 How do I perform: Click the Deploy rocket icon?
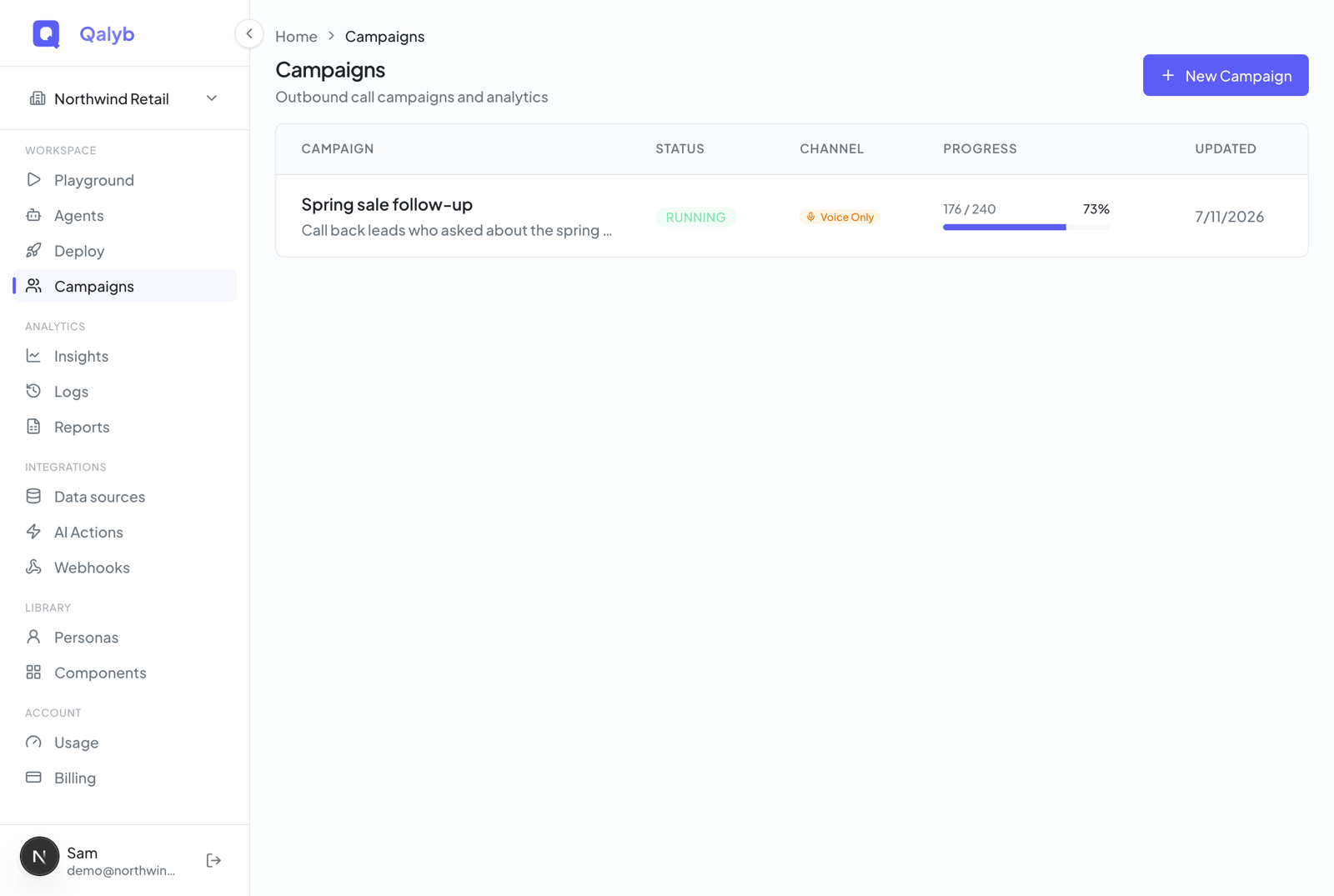click(x=33, y=250)
